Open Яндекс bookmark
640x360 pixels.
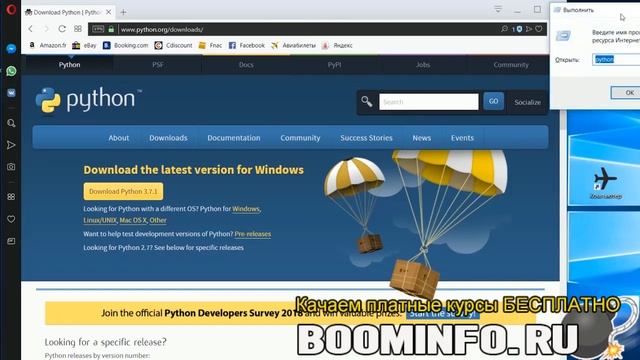(337, 45)
